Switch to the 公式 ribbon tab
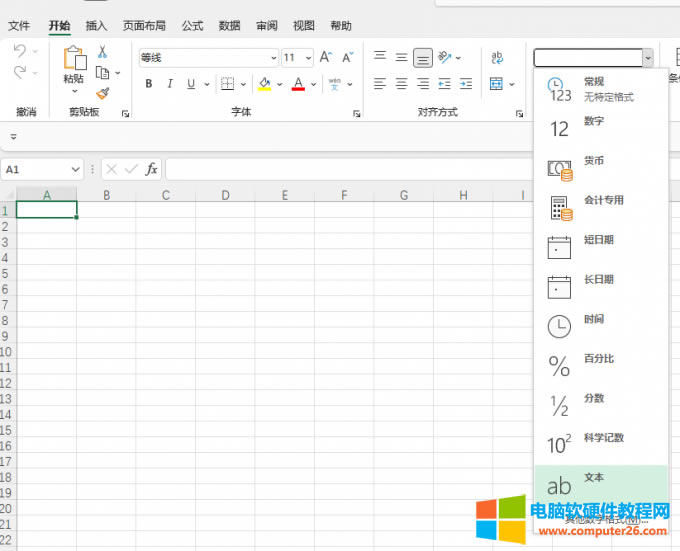Image resolution: width=680 pixels, height=551 pixels. click(192, 26)
